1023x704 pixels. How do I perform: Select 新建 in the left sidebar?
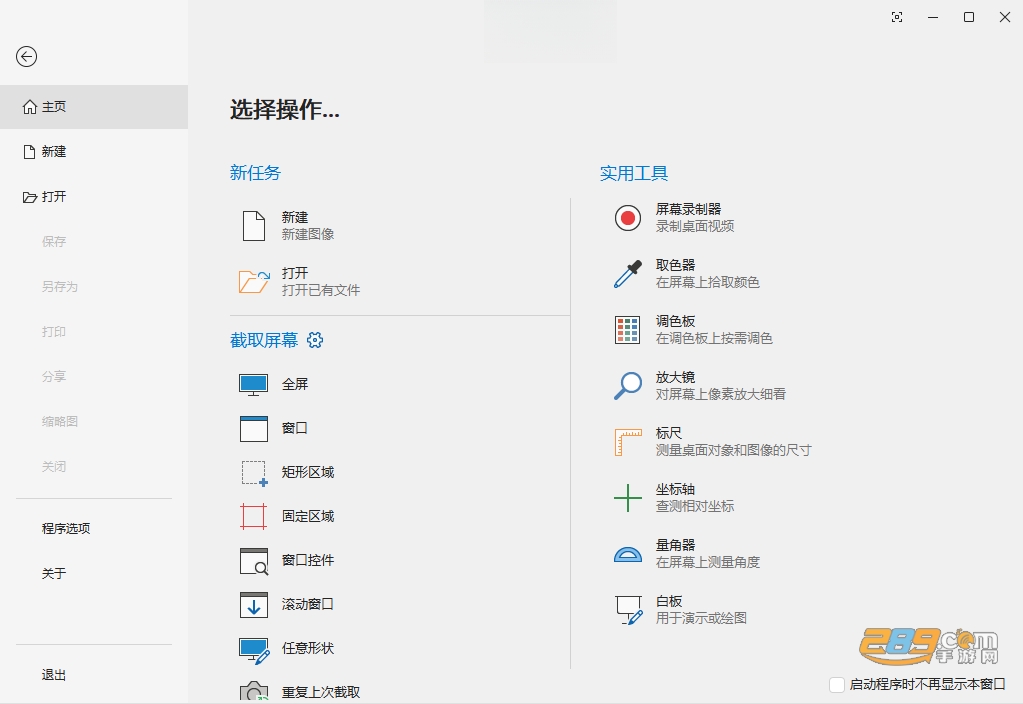point(94,152)
